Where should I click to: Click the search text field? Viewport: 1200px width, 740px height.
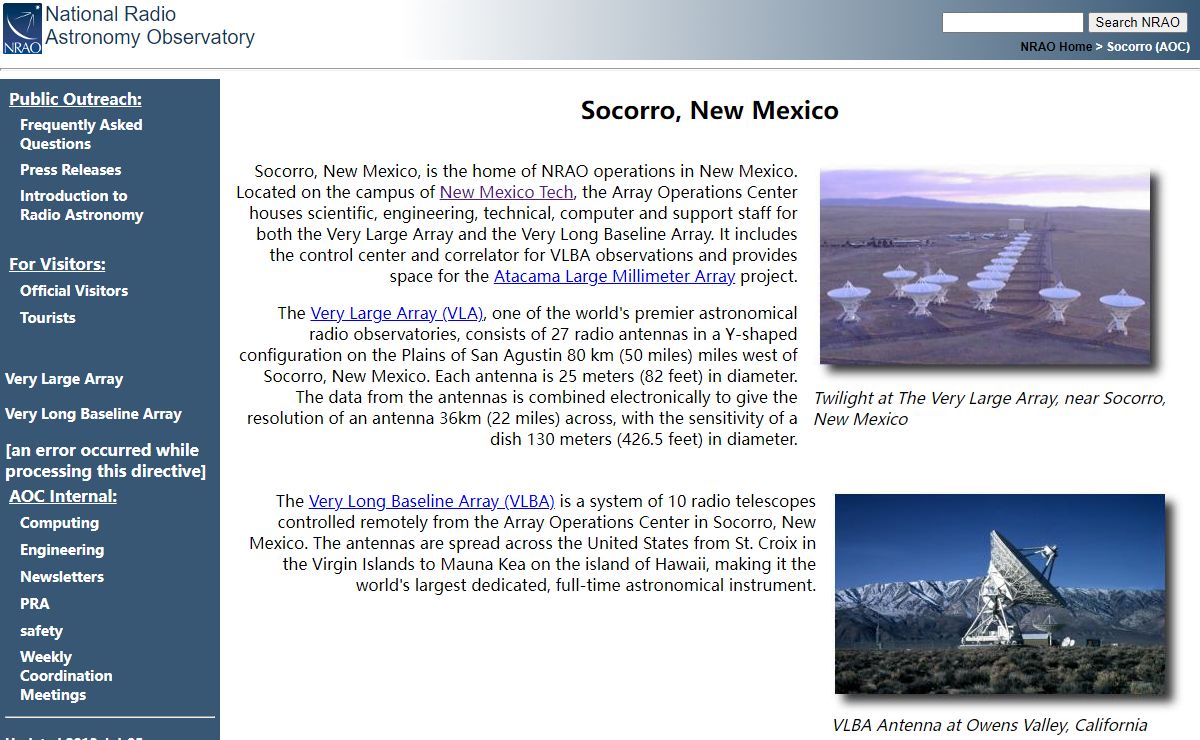(1013, 22)
